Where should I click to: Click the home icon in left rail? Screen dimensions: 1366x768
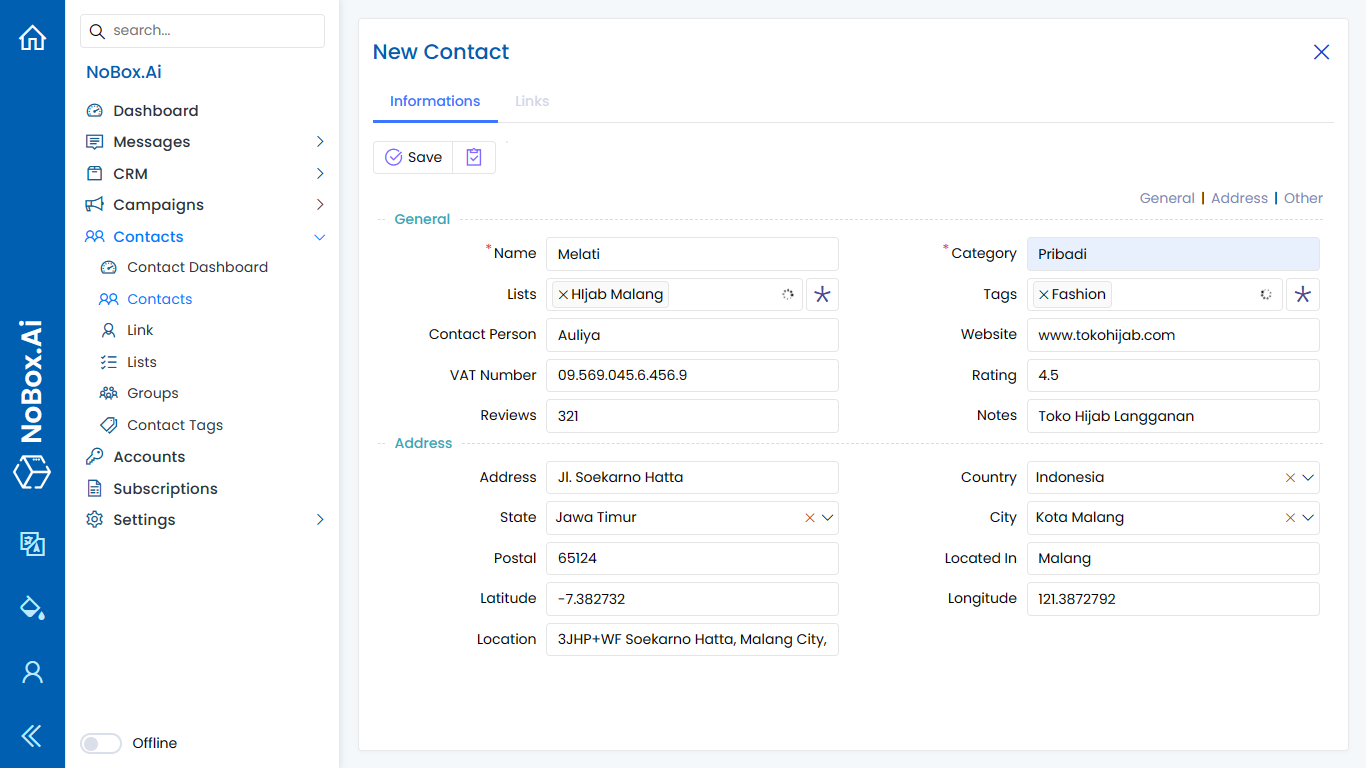[32, 38]
